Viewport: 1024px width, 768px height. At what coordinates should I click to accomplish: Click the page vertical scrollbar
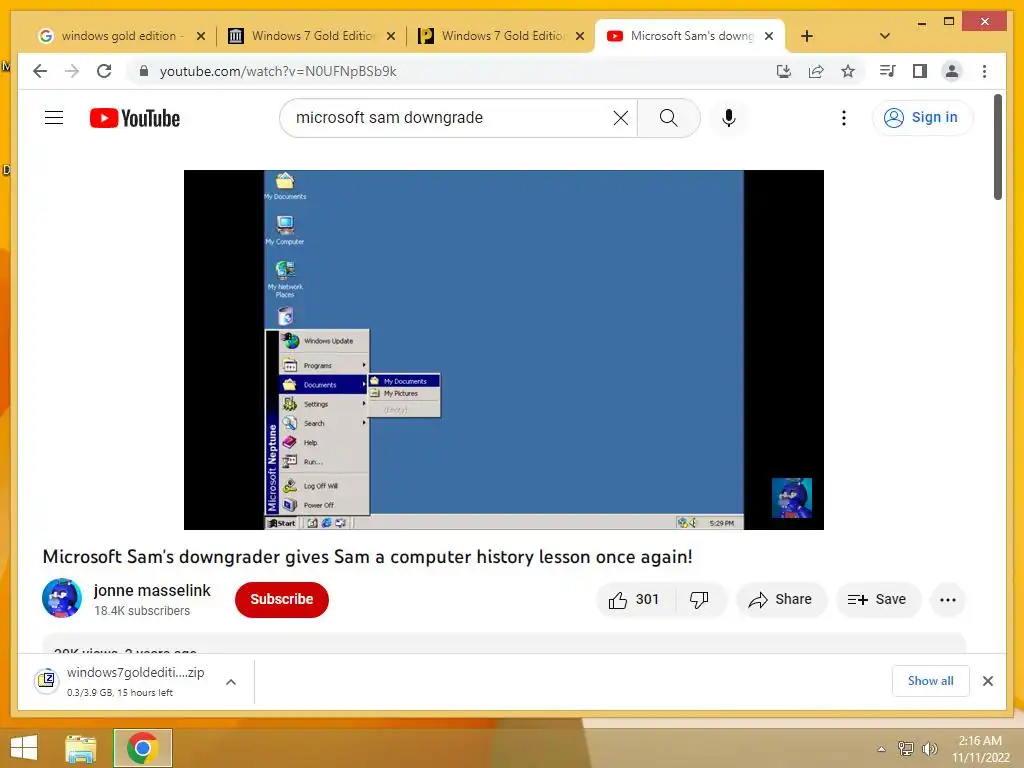click(x=998, y=148)
